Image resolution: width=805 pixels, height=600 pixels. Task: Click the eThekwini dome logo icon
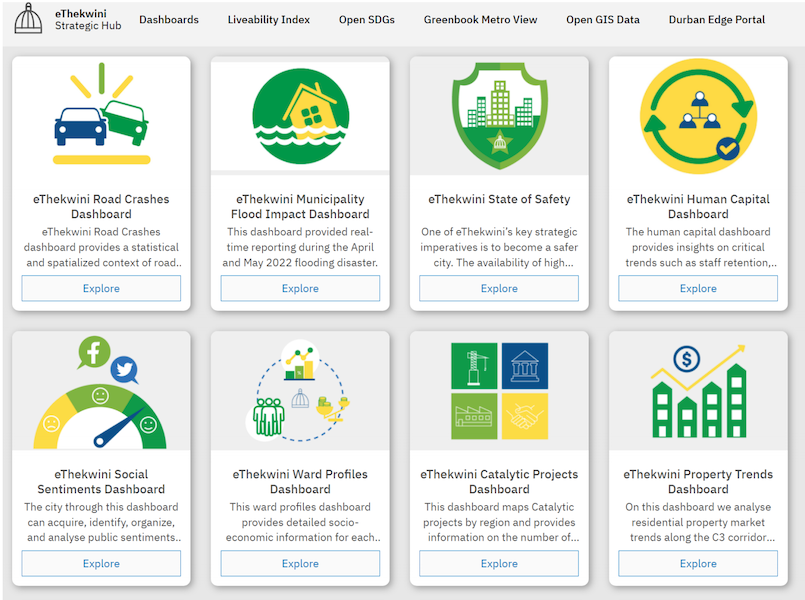28,18
